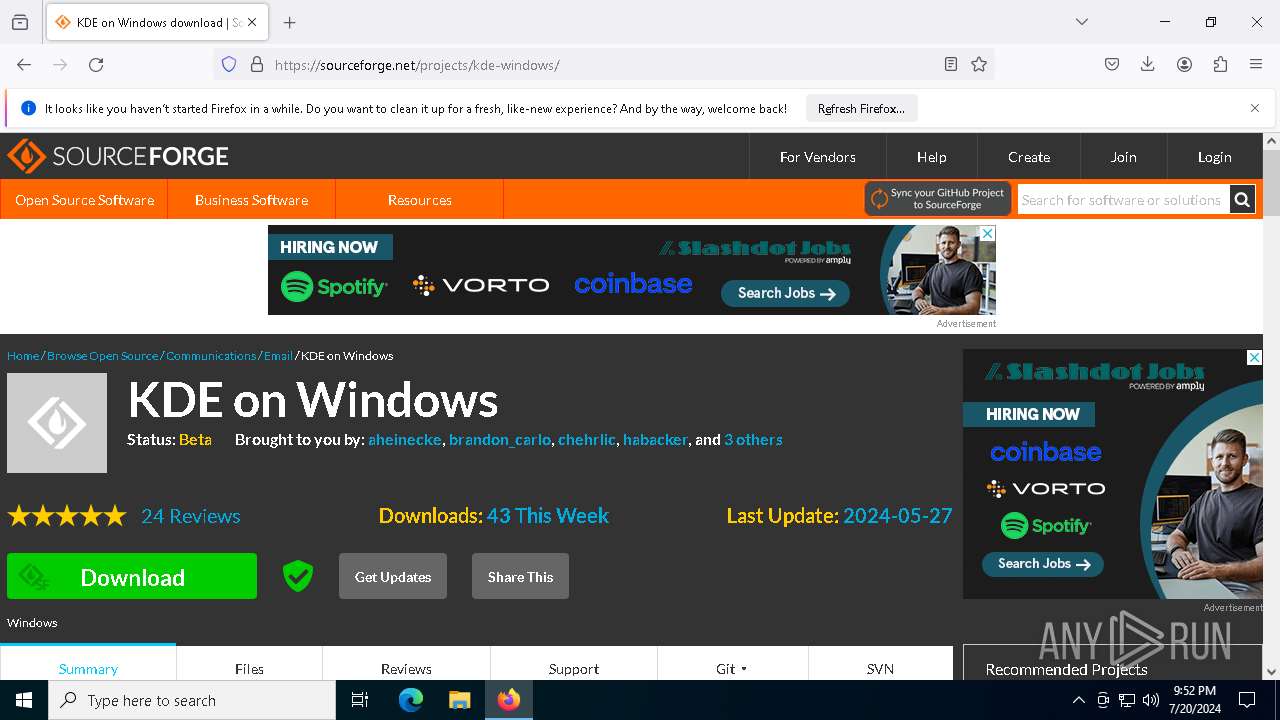Click the Email breadcrumb link
1280x720 pixels.
[278, 356]
